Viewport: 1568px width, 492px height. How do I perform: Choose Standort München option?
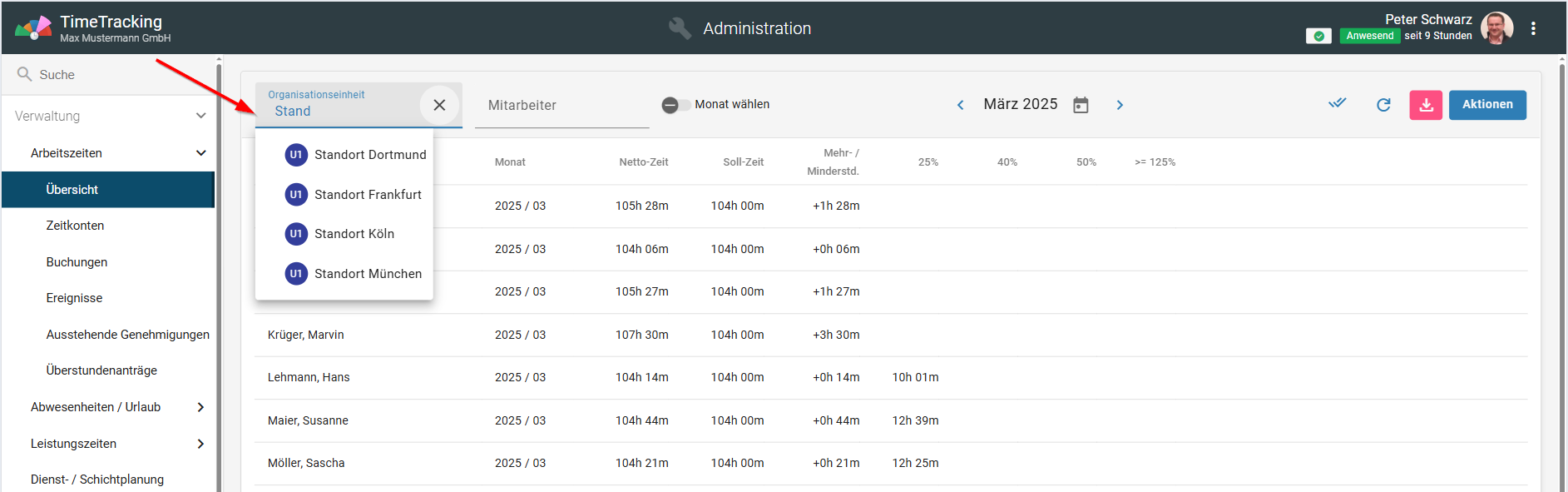click(x=368, y=274)
